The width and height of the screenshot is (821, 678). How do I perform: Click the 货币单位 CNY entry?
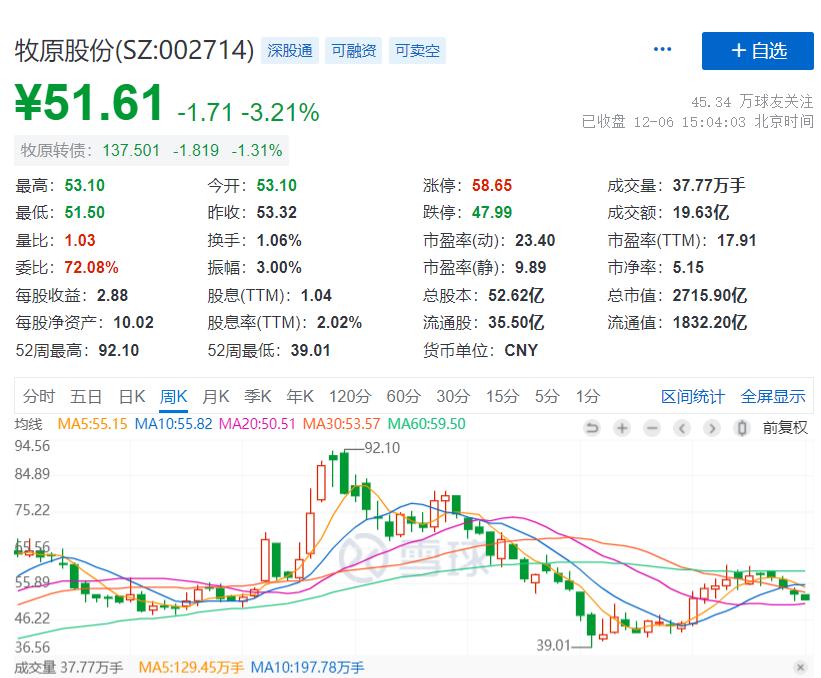pyautogui.click(x=481, y=350)
